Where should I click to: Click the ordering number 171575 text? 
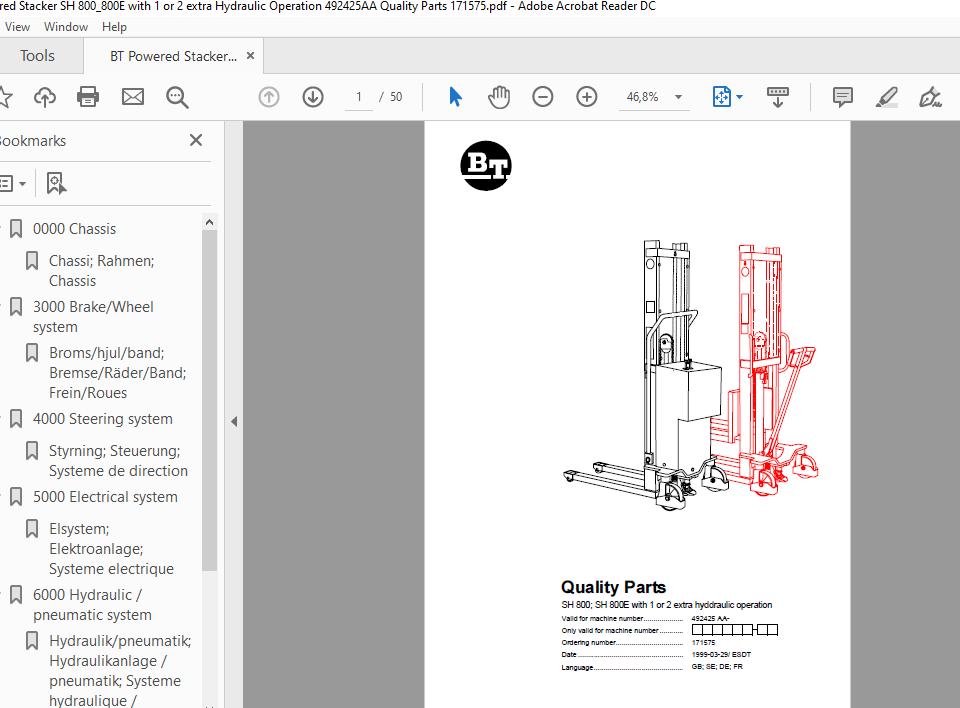pos(703,642)
